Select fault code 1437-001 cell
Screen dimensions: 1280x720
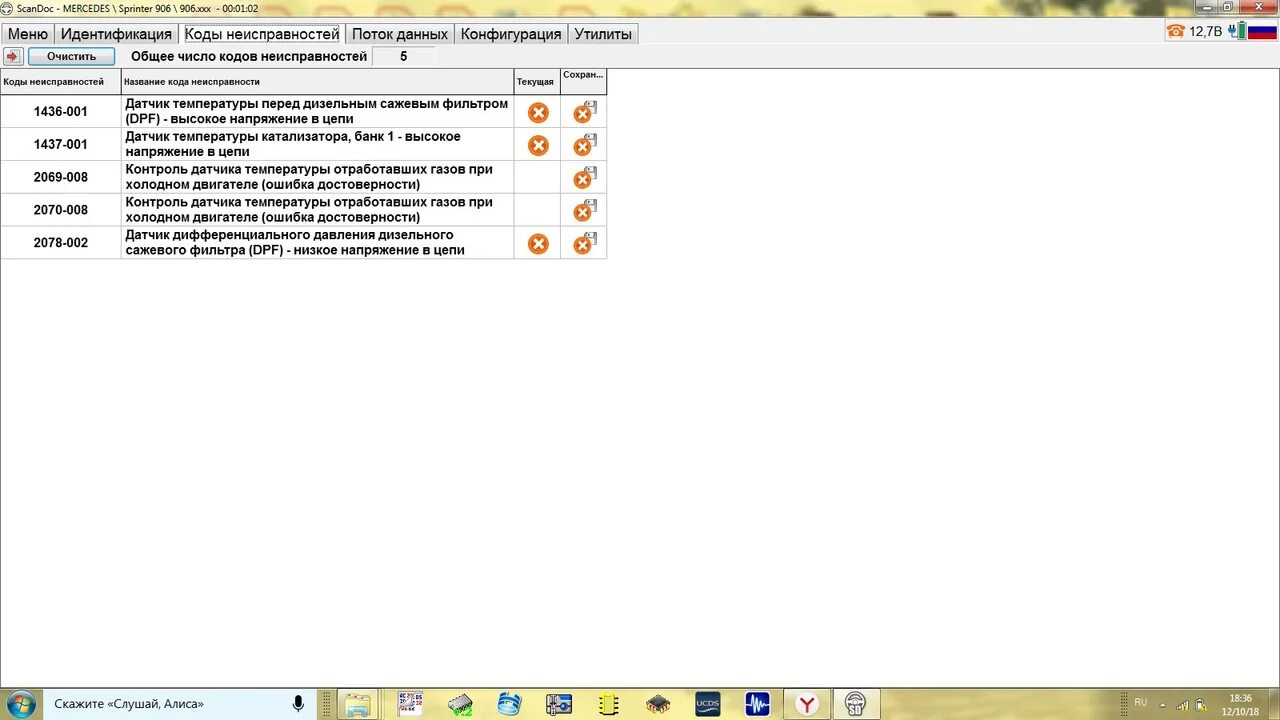point(61,145)
